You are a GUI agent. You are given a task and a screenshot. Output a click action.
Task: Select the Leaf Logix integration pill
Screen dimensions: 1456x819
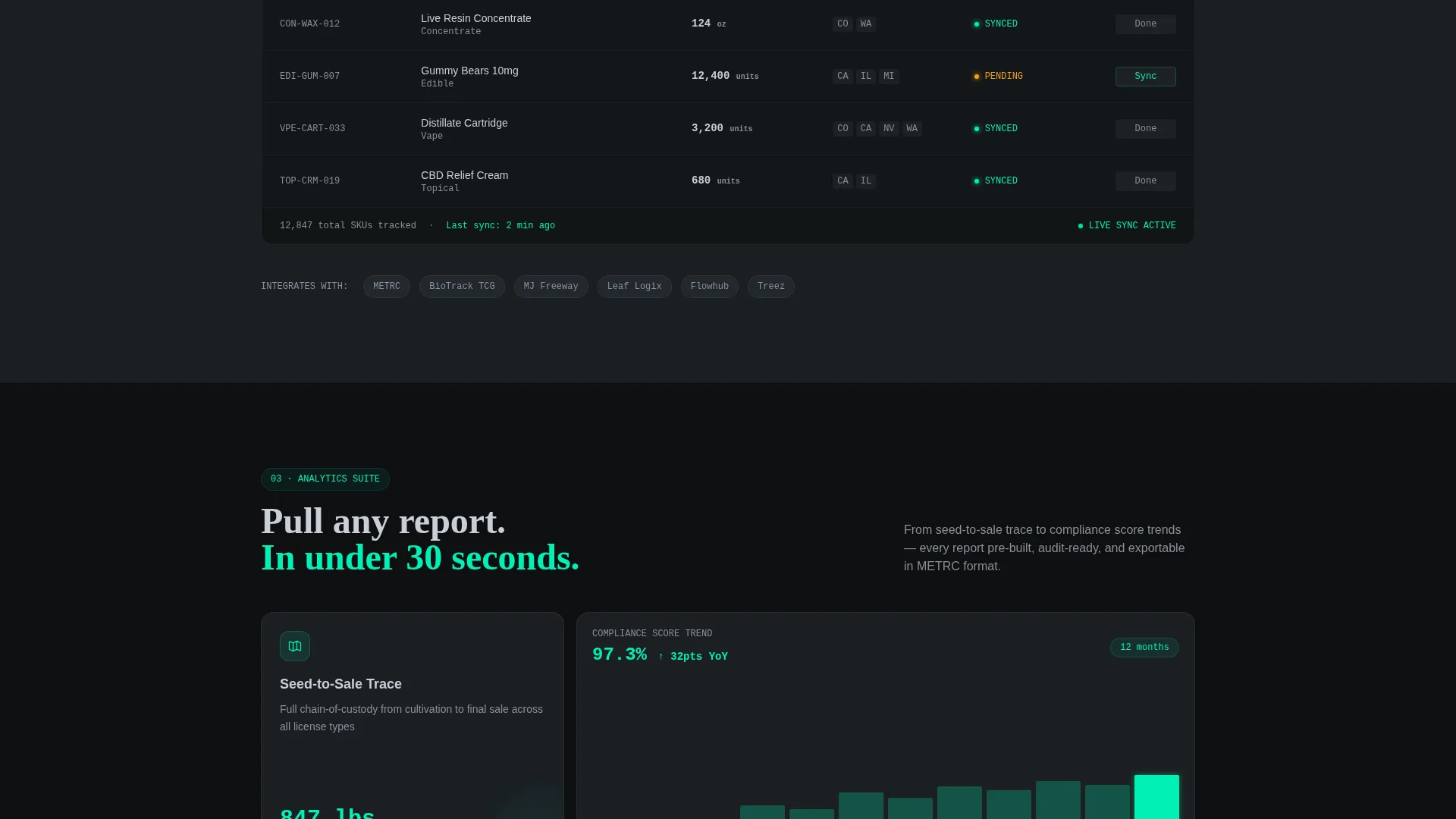coord(634,287)
